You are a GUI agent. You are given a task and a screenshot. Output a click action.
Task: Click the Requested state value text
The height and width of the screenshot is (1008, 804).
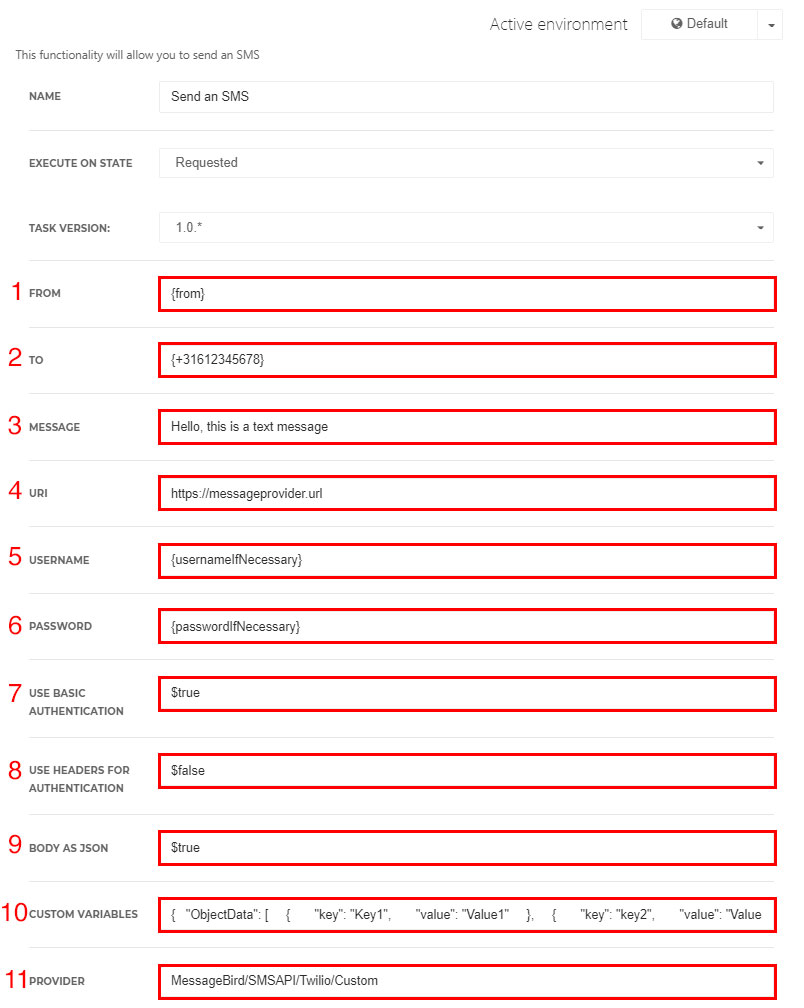[206, 163]
